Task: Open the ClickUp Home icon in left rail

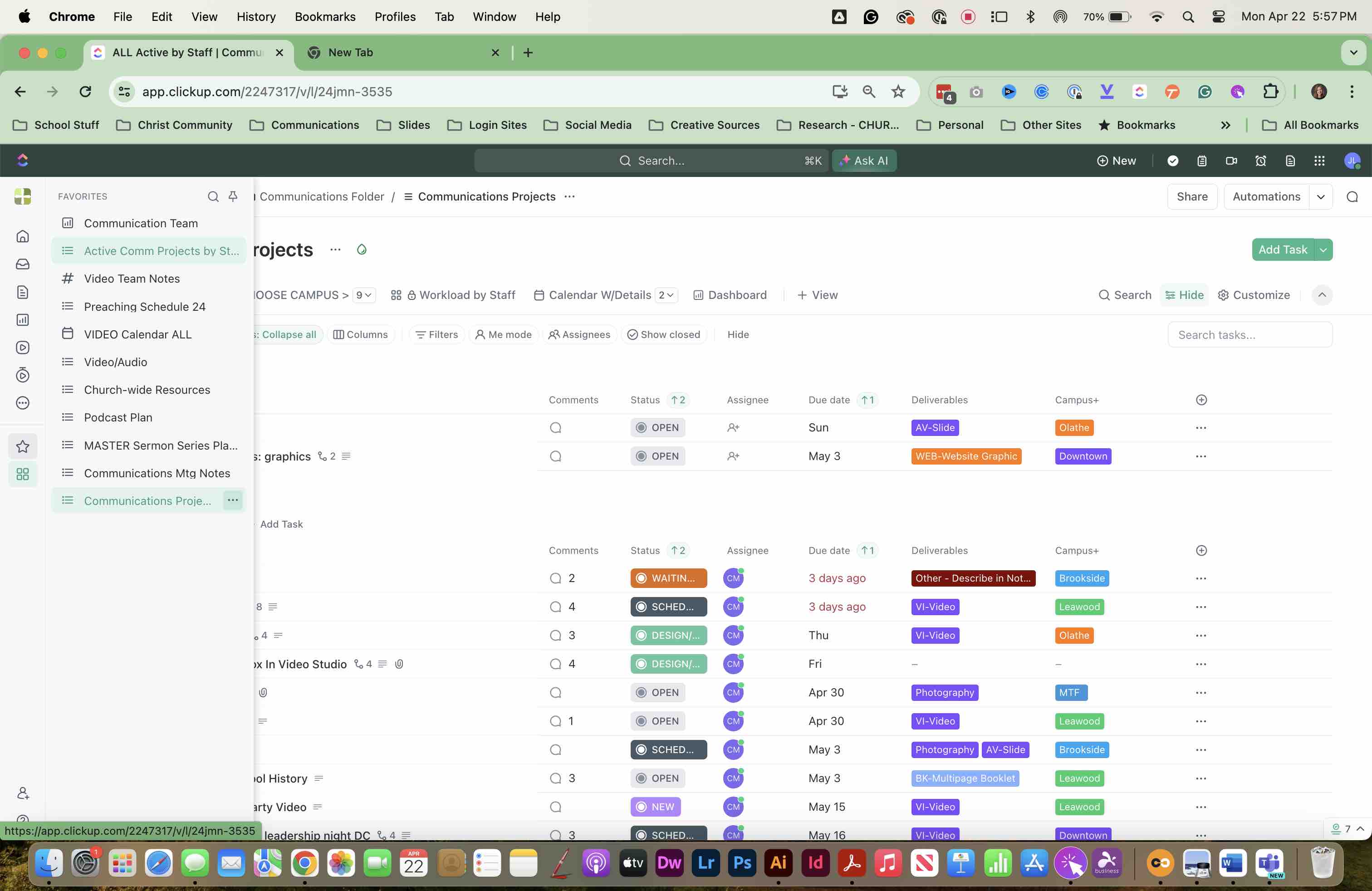Action: point(23,236)
